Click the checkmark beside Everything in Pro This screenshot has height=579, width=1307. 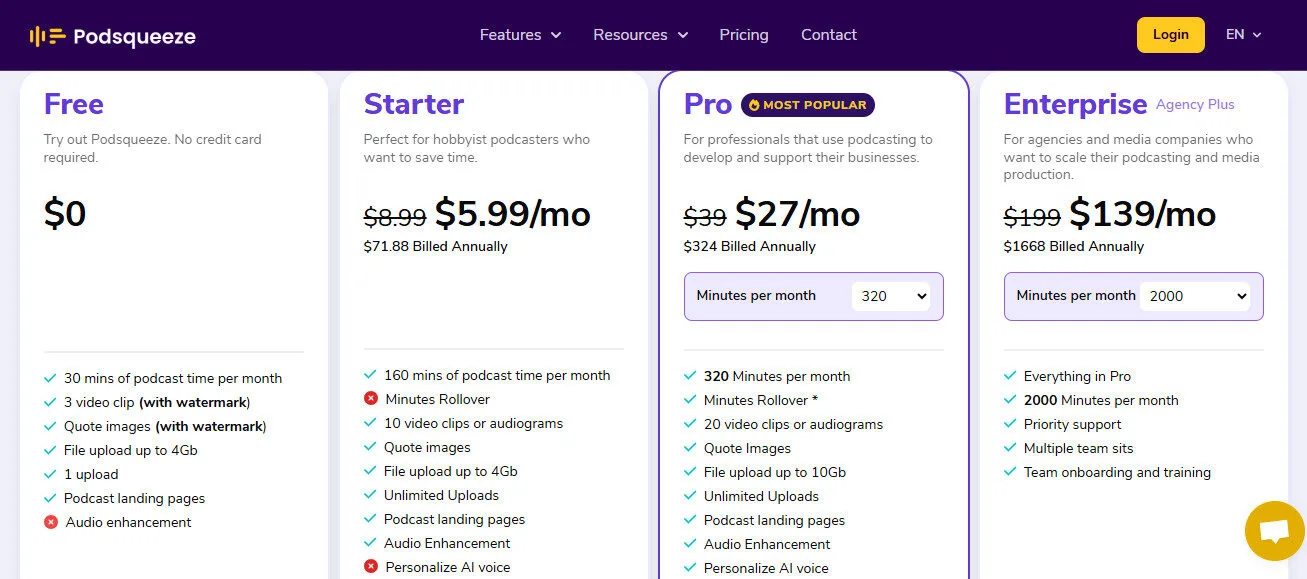1010,376
